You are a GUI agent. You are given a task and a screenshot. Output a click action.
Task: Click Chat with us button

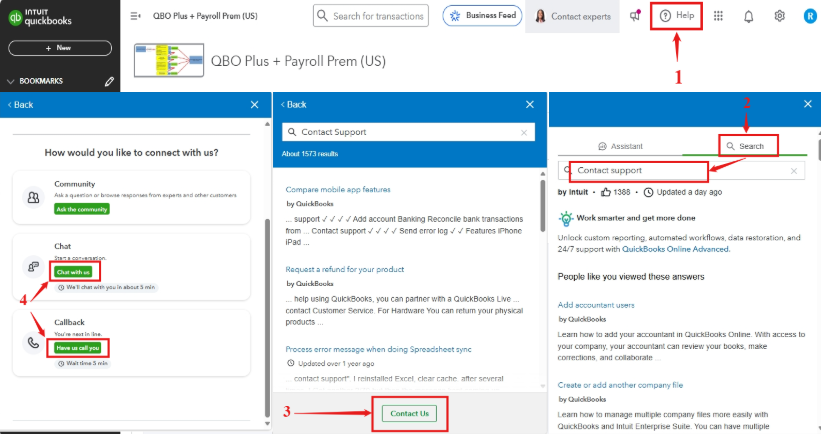(73, 272)
